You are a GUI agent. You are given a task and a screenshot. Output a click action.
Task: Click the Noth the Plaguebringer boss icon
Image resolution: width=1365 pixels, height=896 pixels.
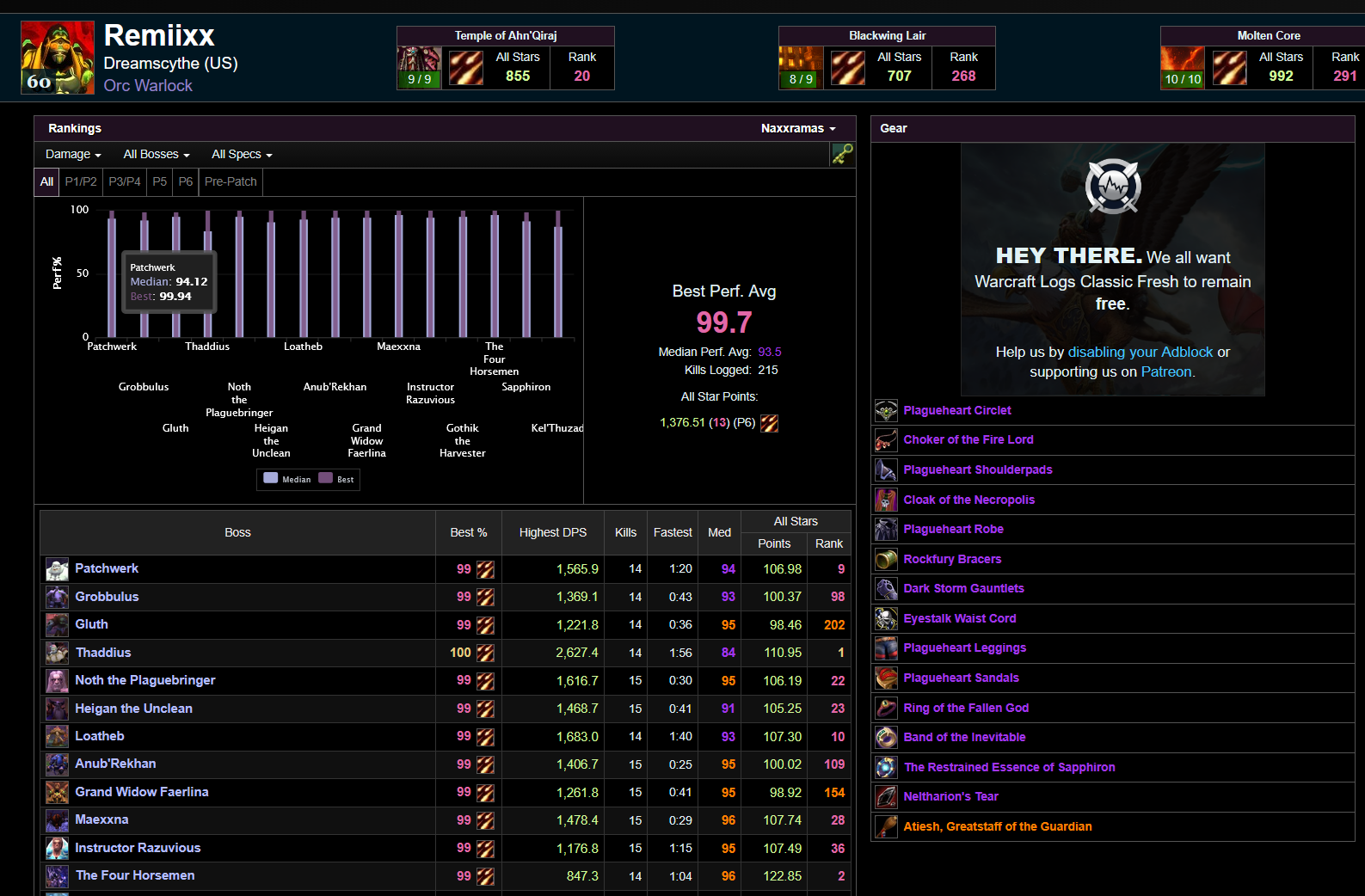(57, 681)
